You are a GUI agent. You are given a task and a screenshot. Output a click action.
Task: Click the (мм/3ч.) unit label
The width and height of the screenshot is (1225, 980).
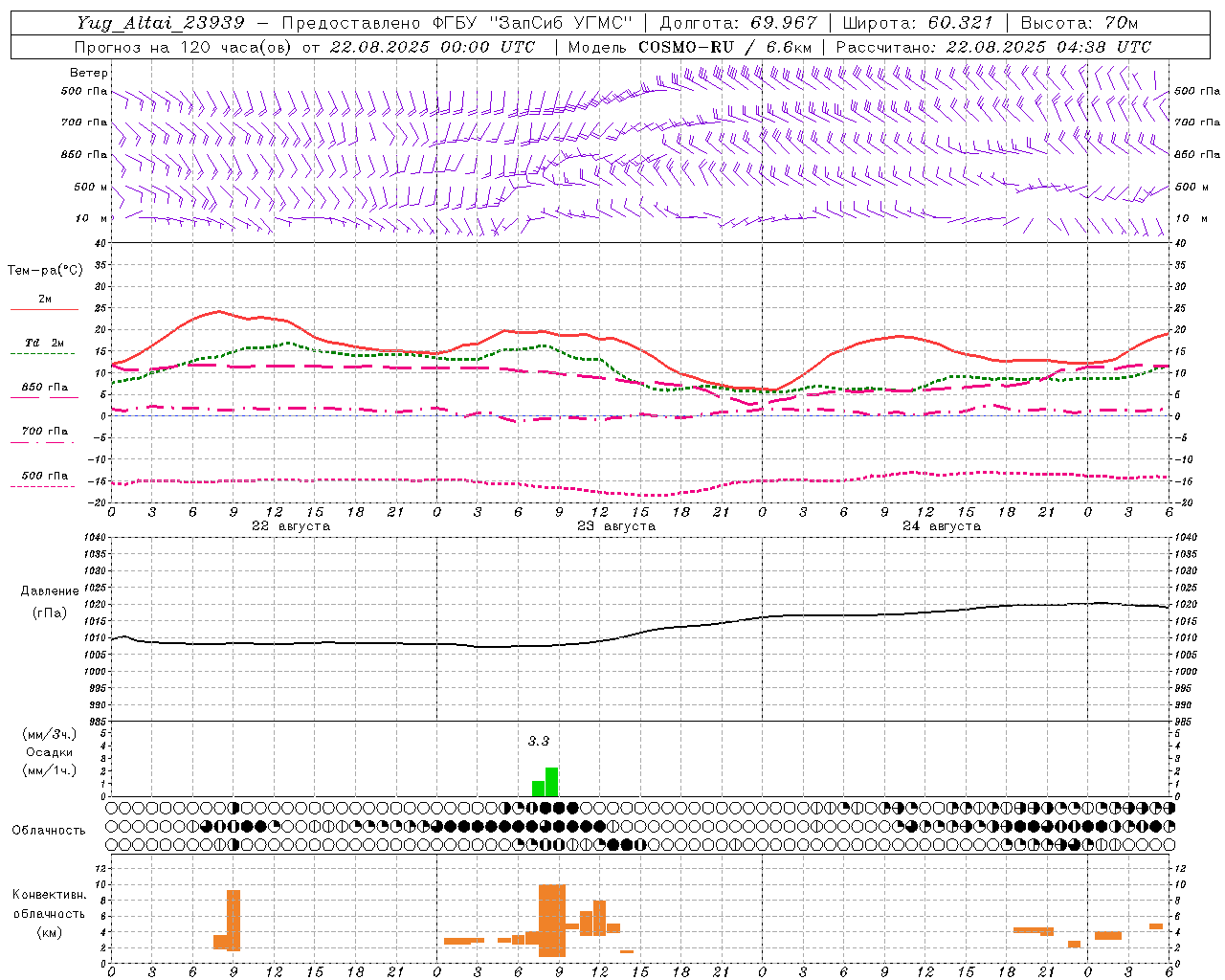point(49,734)
